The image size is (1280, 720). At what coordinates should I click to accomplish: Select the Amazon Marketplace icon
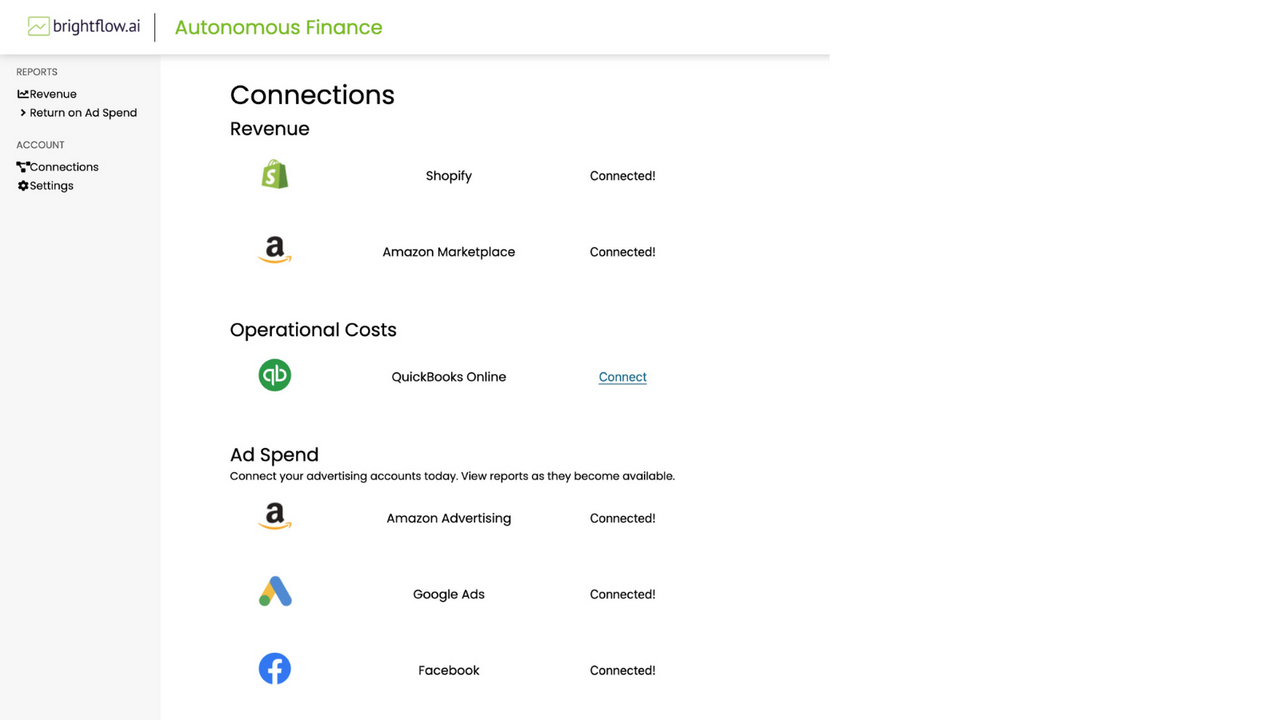point(274,249)
